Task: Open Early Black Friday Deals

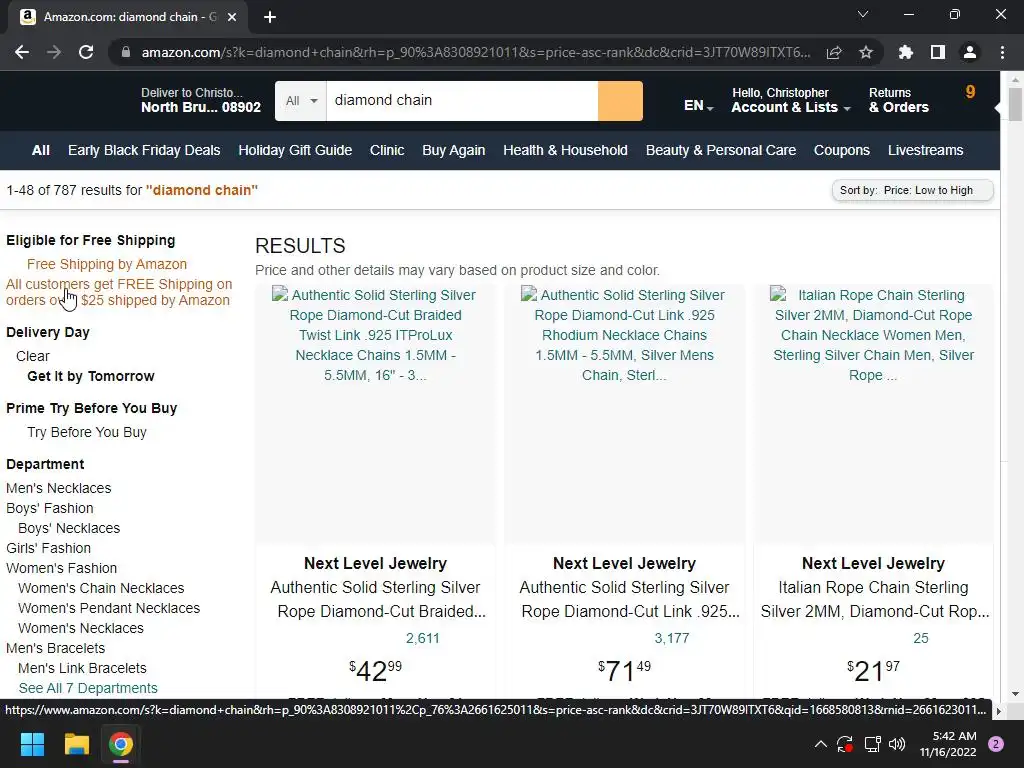Action: click(144, 150)
